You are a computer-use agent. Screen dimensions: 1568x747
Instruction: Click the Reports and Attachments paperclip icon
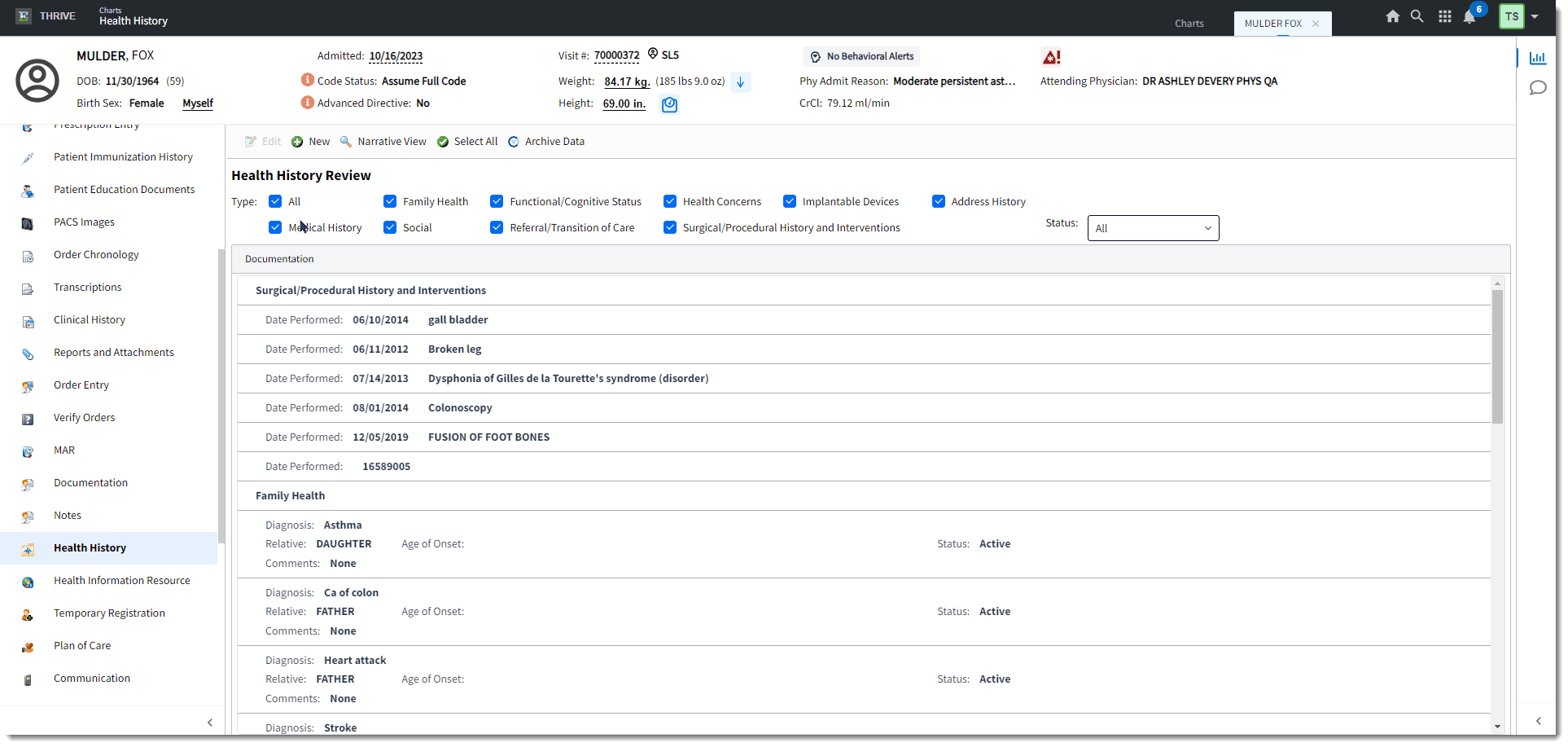(x=28, y=354)
